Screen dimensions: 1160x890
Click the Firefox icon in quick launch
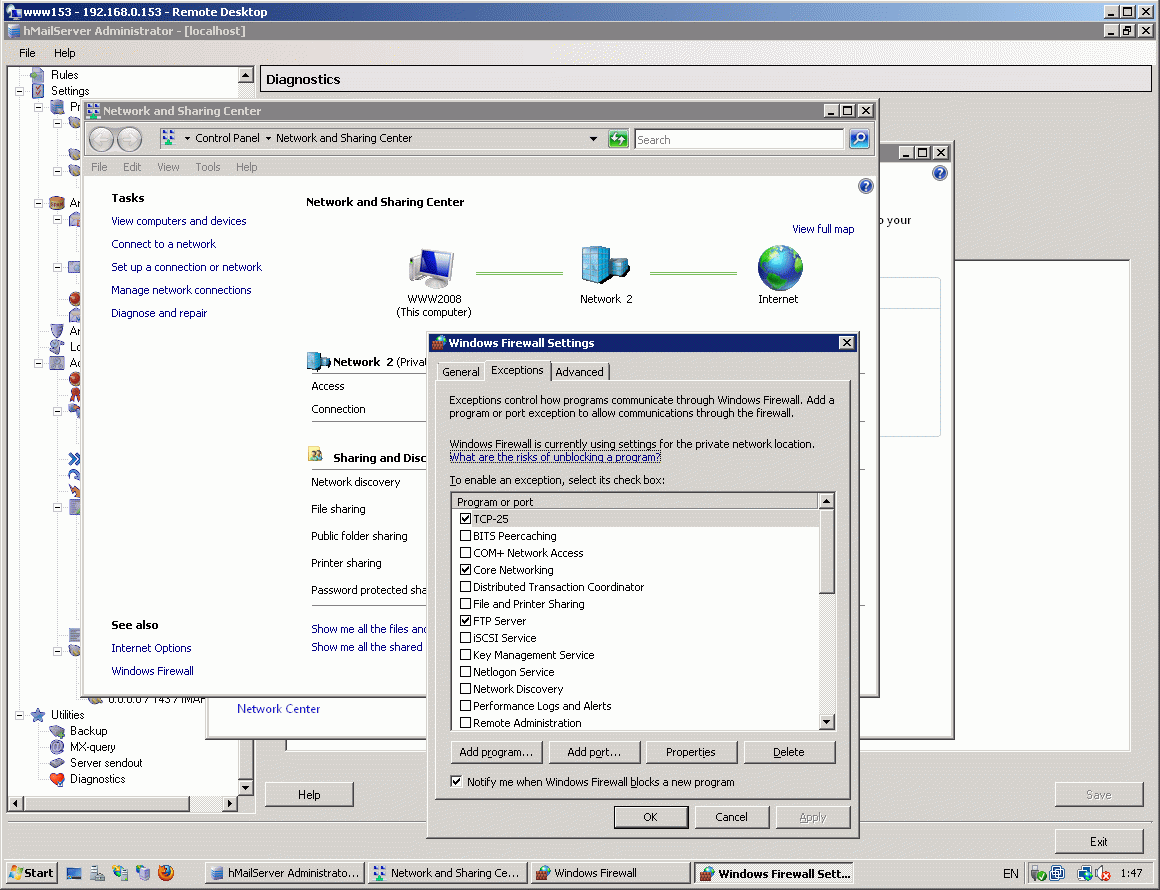click(x=166, y=873)
